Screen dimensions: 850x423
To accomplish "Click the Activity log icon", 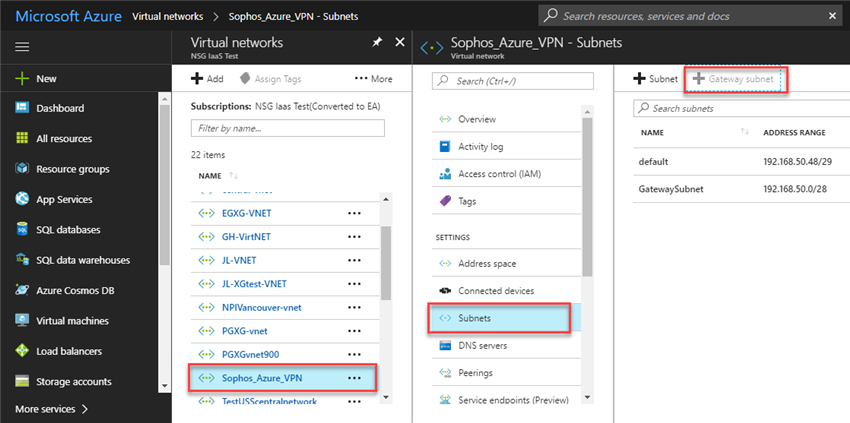I will [445, 146].
